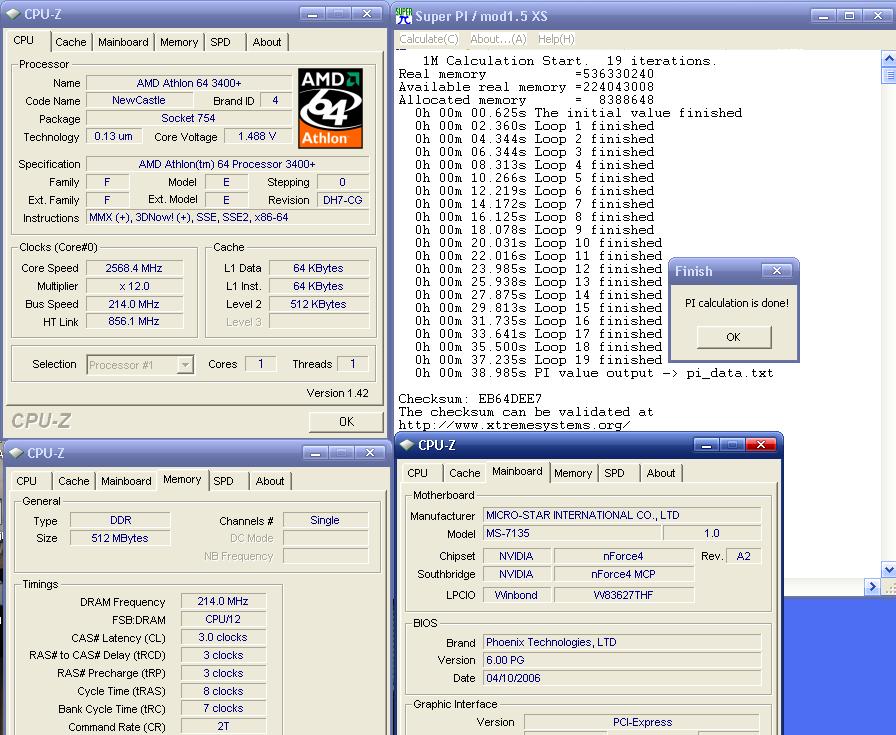Screen dimensions: 896x735
Task: Click the memory Size 512 MBytes field
Action: [120, 538]
